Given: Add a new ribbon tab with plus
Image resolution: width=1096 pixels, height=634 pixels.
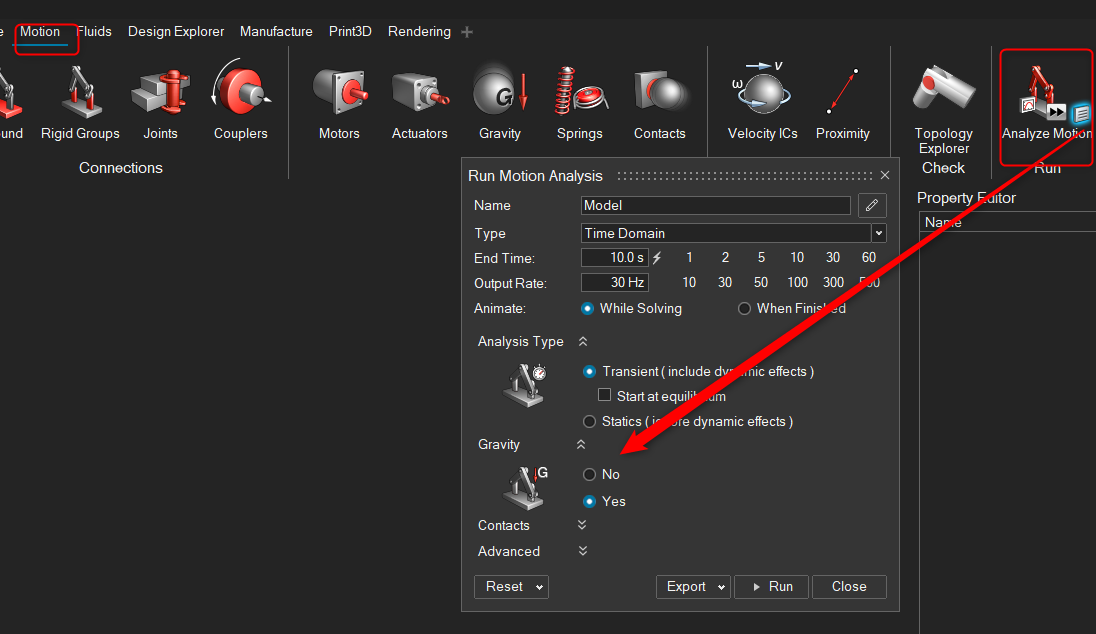Looking at the screenshot, I should 467,32.
